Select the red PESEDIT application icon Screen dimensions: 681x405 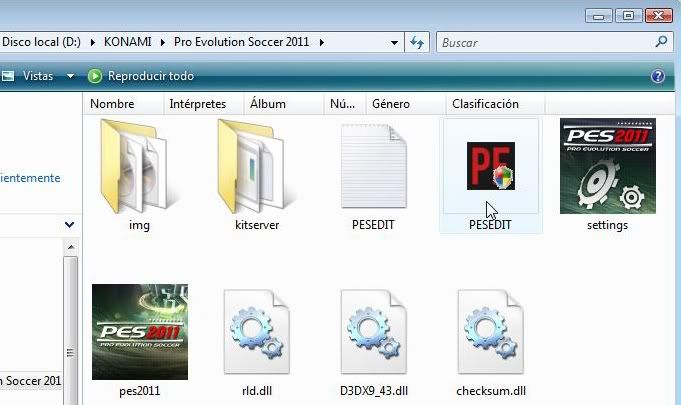pyautogui.click(x=491, y=166)
